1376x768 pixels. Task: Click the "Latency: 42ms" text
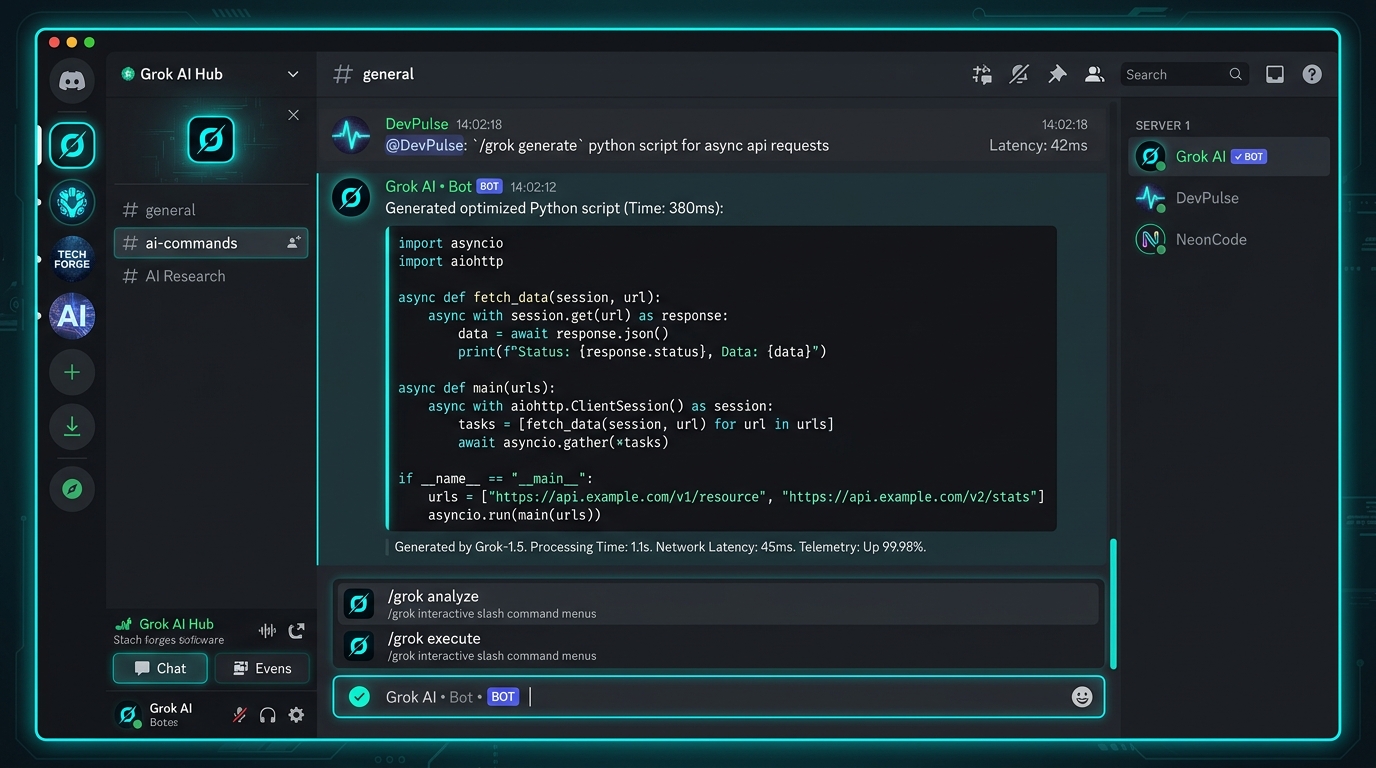(1038, 145)
